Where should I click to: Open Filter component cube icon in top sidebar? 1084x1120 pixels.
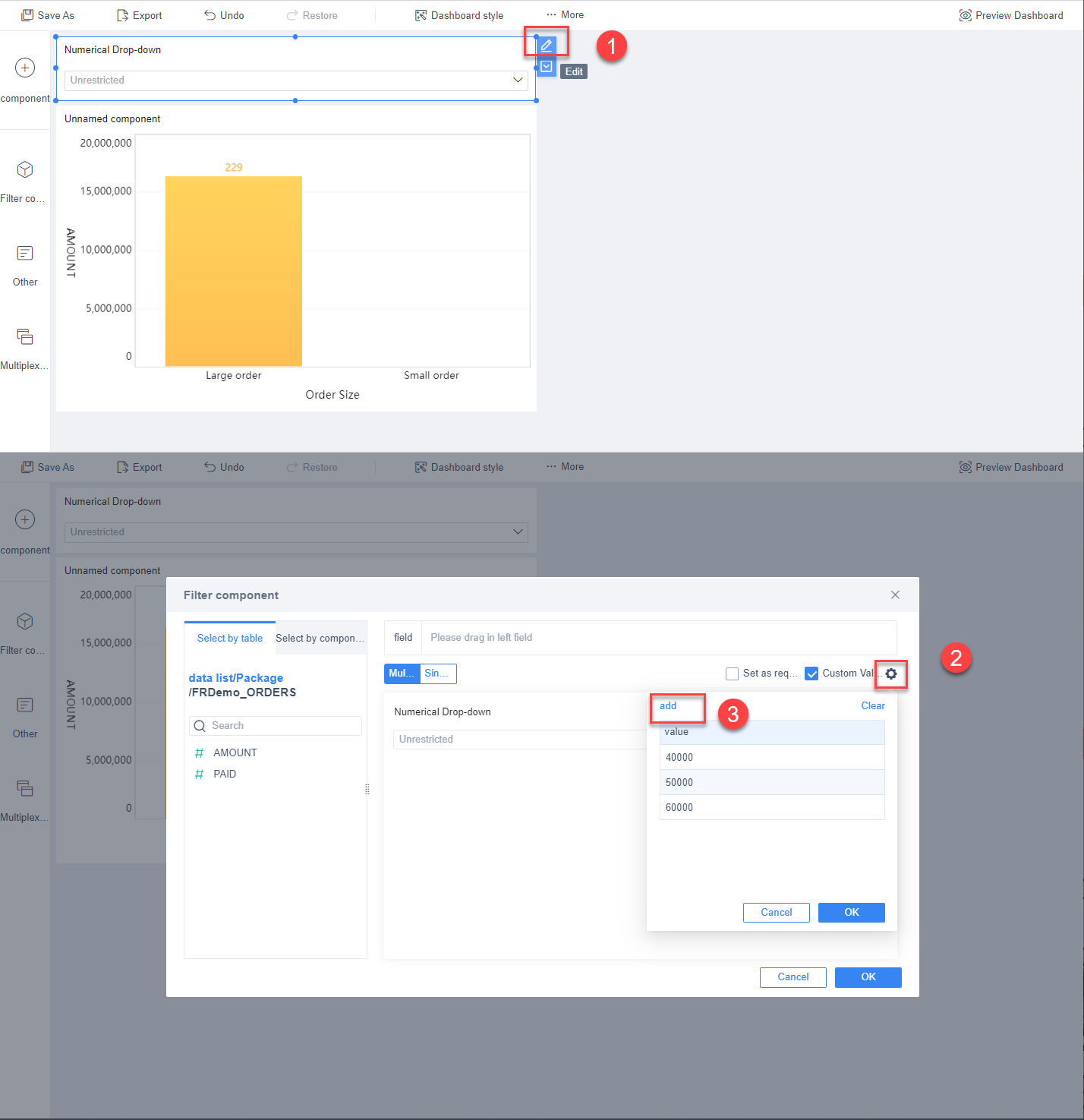point(25,169)
